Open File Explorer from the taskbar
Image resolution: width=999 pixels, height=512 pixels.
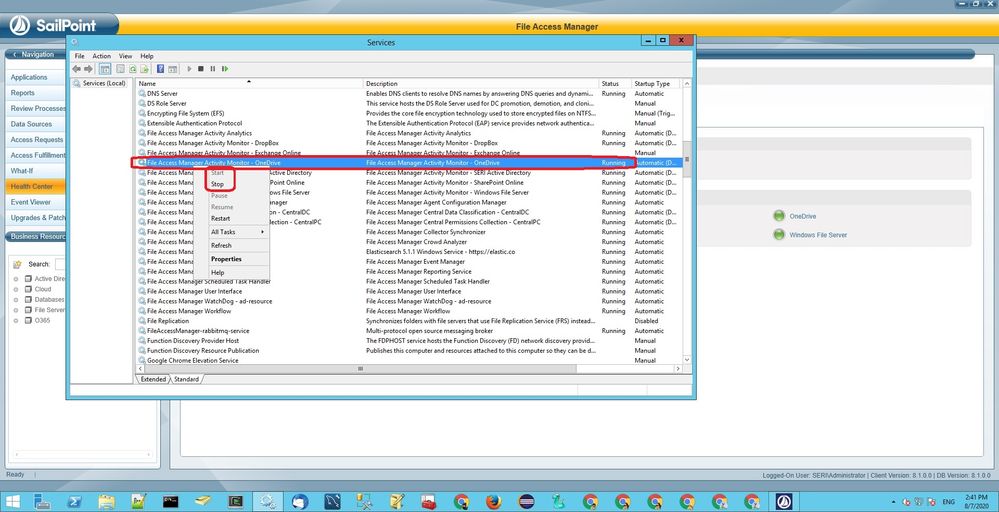(107, 501)
